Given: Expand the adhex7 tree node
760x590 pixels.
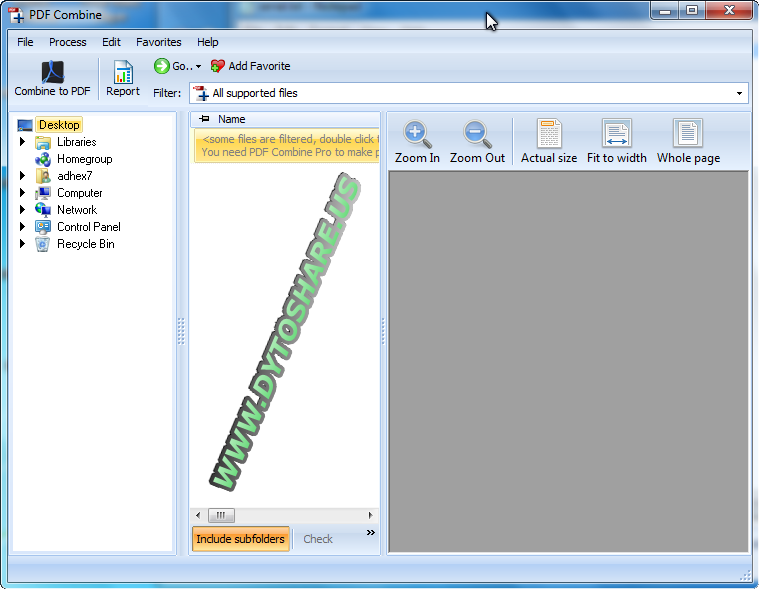Looking at the screenshot, I should [x=22, y=176].
